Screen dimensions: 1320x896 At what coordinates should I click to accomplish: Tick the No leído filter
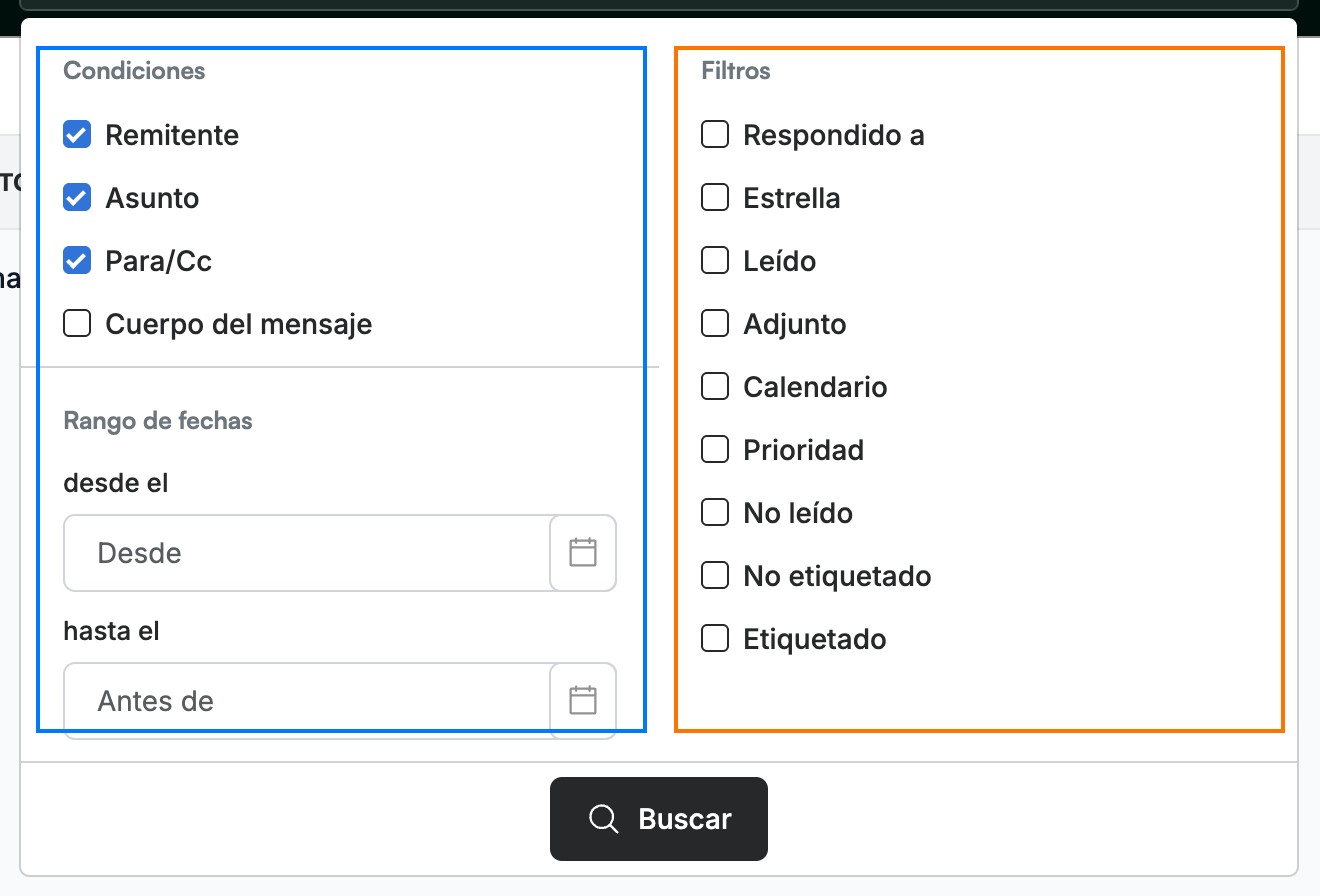coord(715,513)
